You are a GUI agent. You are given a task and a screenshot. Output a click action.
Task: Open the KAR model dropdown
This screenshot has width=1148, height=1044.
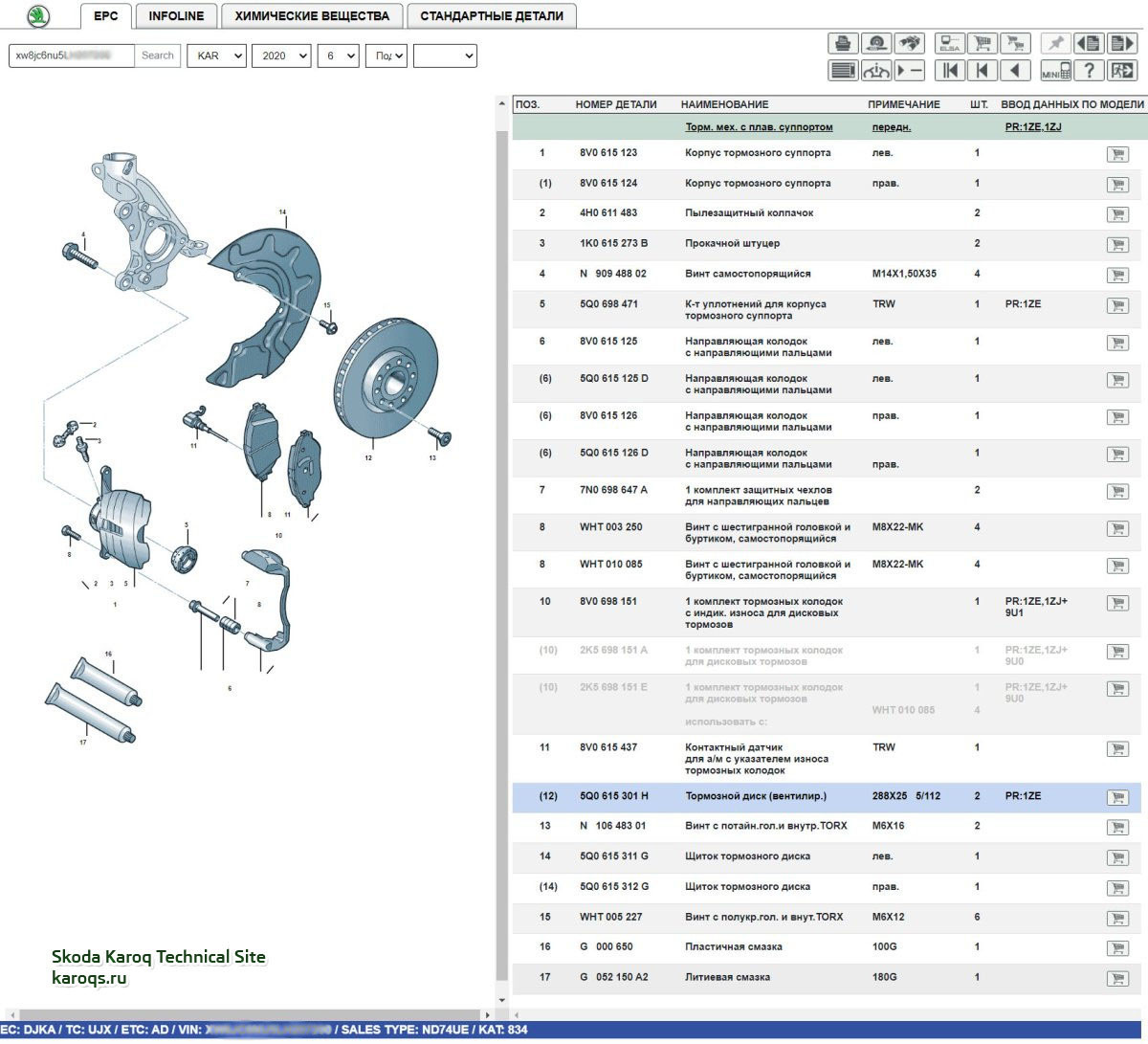click(x=216, y=56)
